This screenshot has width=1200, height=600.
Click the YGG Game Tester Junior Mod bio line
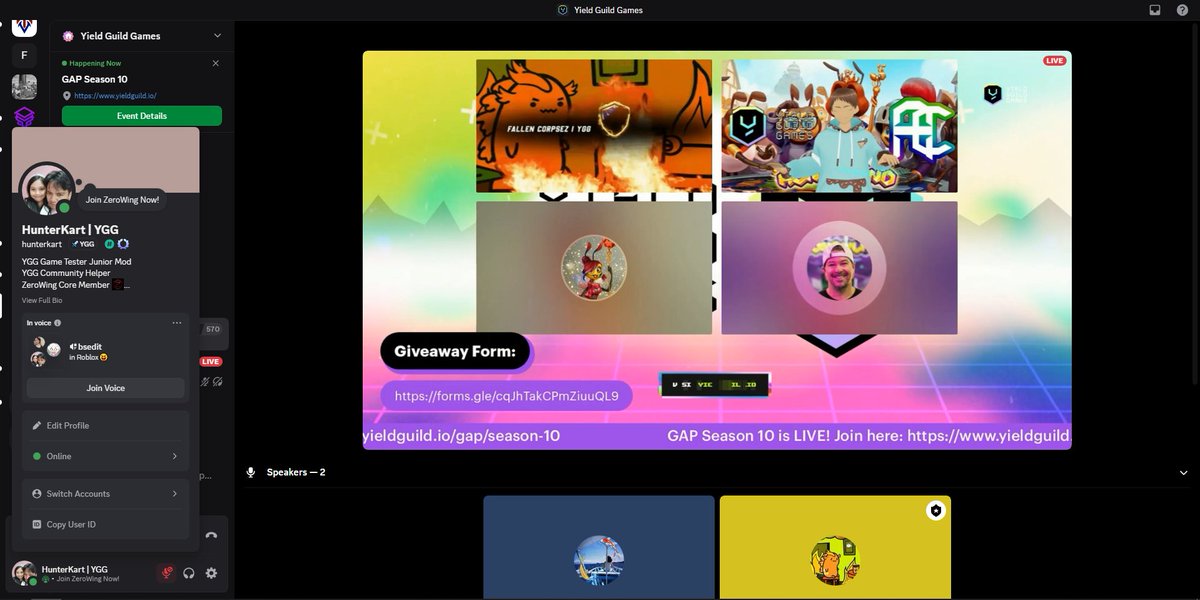click(77, 261)
